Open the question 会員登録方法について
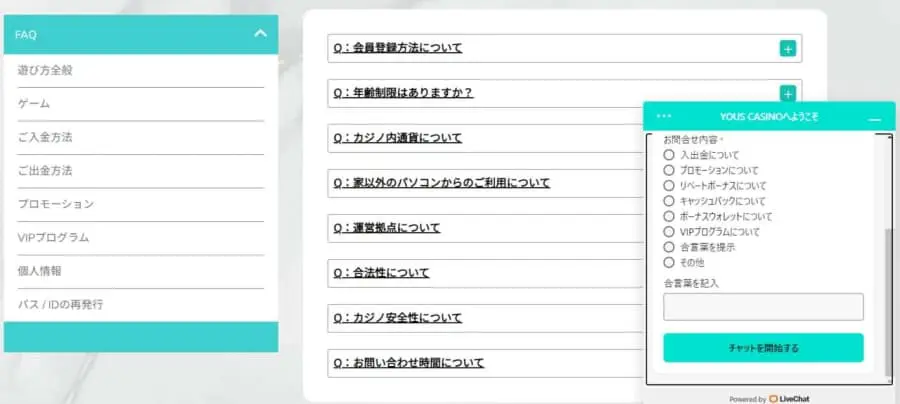 pos(398,48)
